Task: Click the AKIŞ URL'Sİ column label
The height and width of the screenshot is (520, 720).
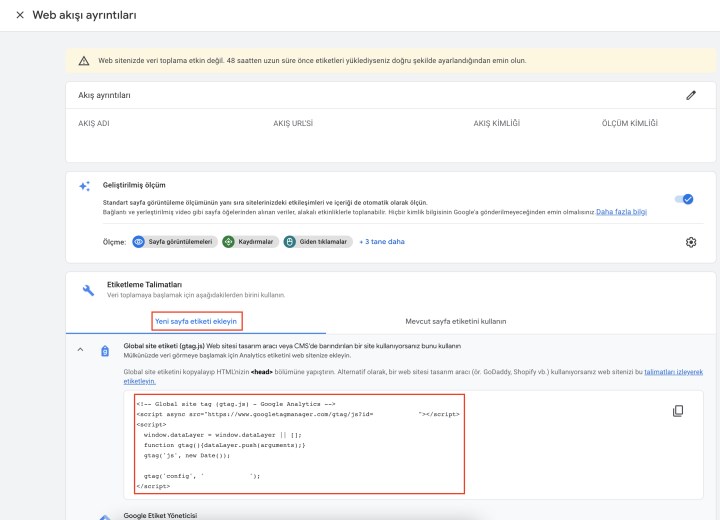Action: (293, 123)
